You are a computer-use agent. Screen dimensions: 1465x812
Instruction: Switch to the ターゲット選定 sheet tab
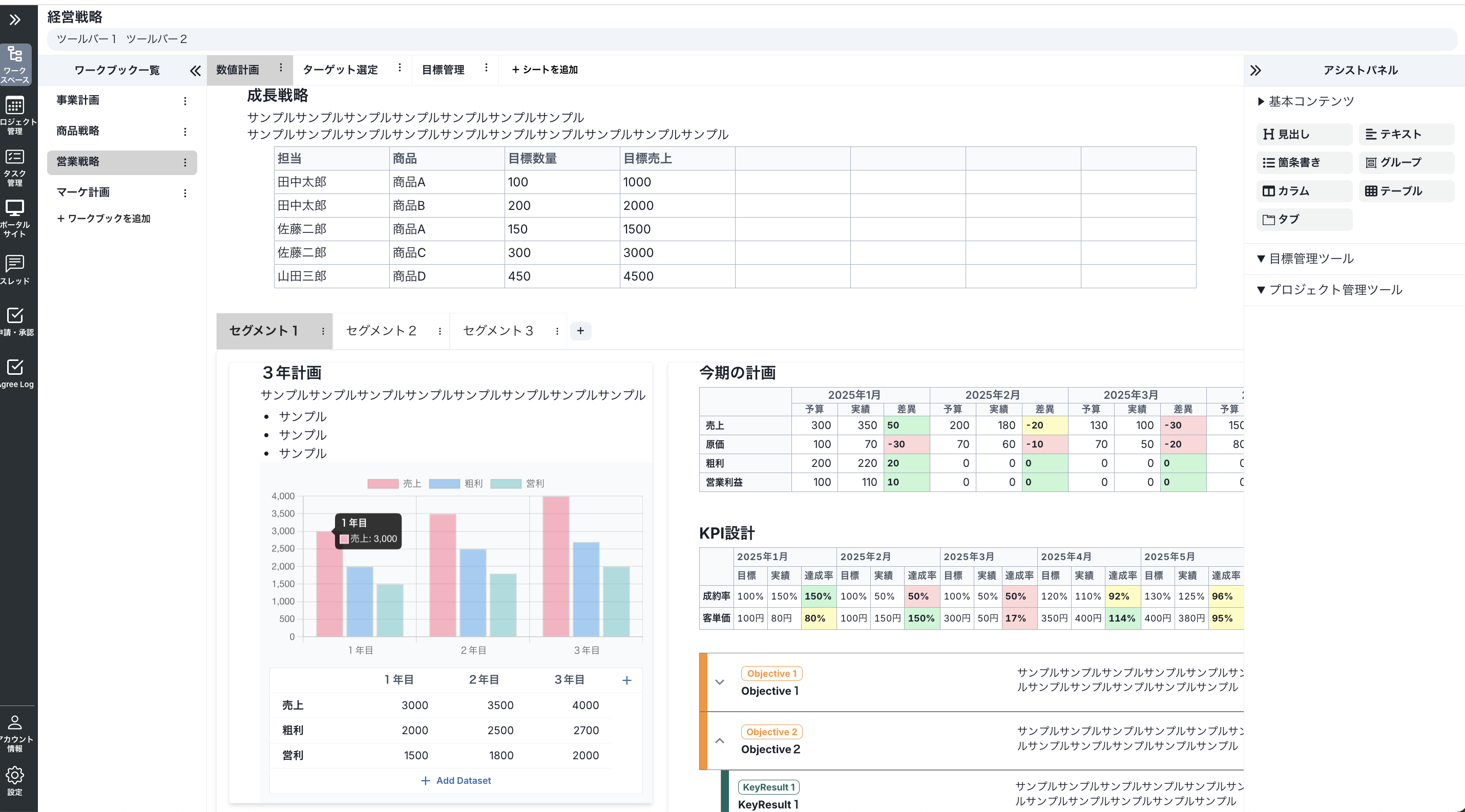(x=340, y=70)
